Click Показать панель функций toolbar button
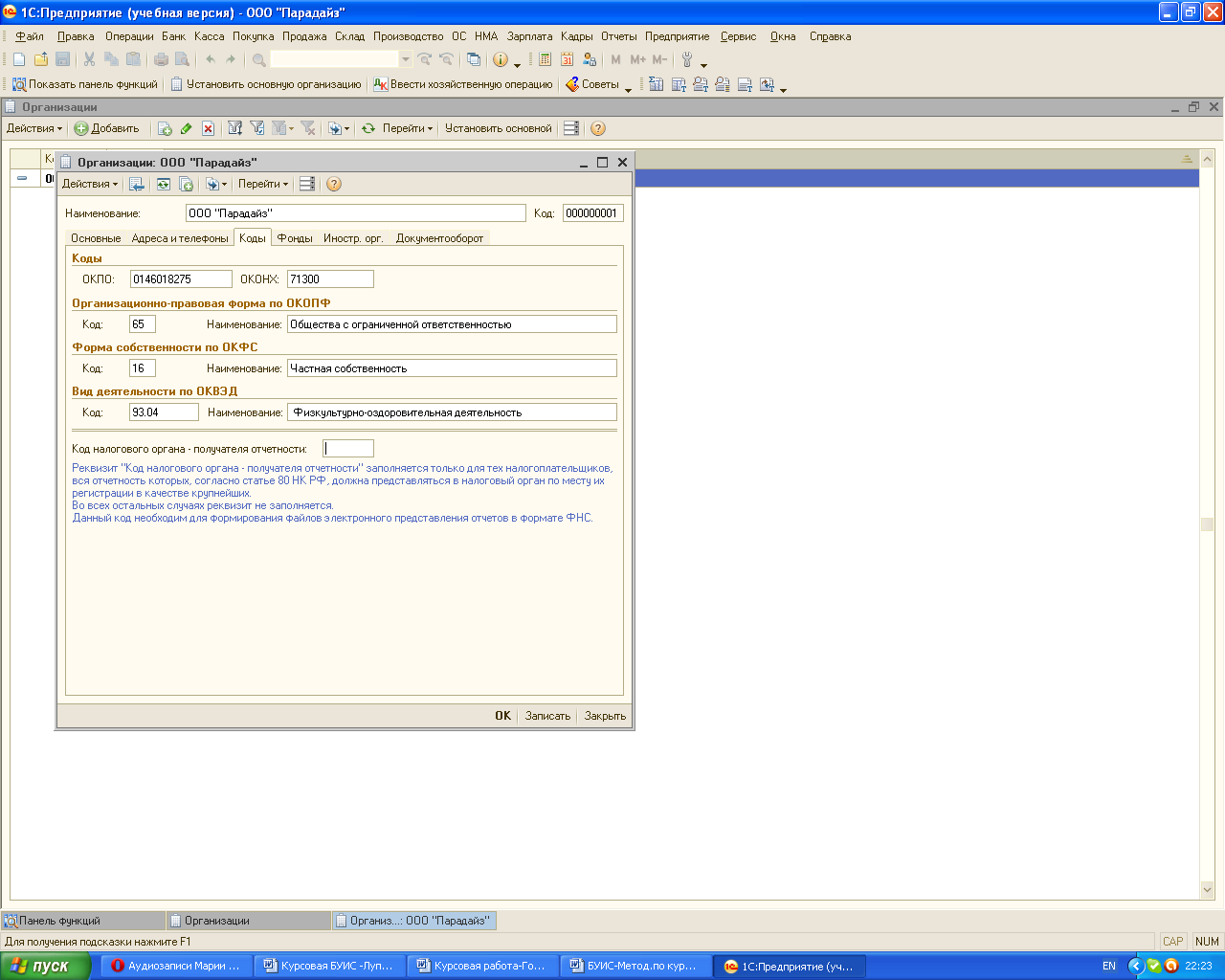Viewport: 1225px width, 980px height. (x=84, y=84)
